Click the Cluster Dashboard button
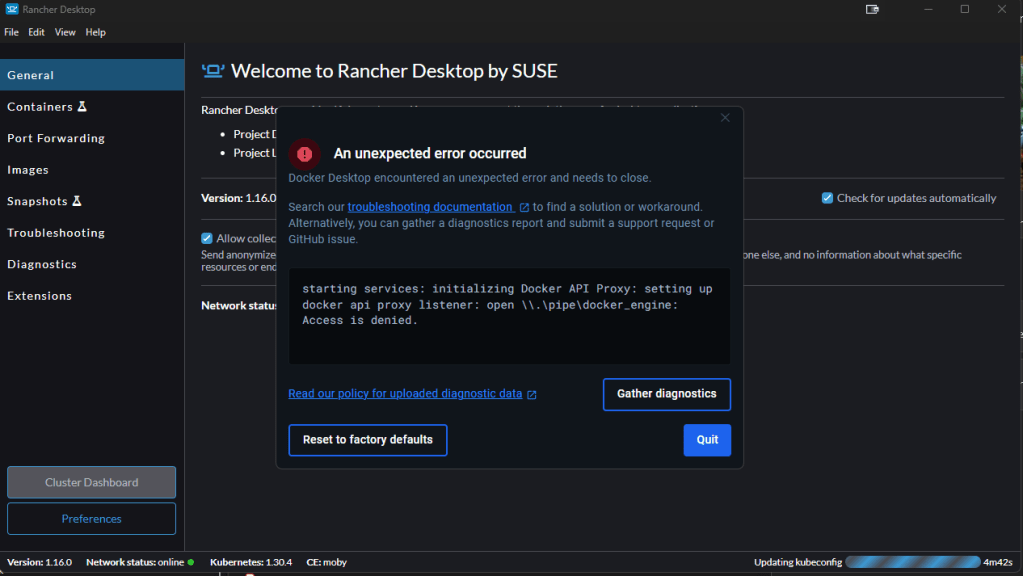The image size is (1023, 576). point(91,482)
